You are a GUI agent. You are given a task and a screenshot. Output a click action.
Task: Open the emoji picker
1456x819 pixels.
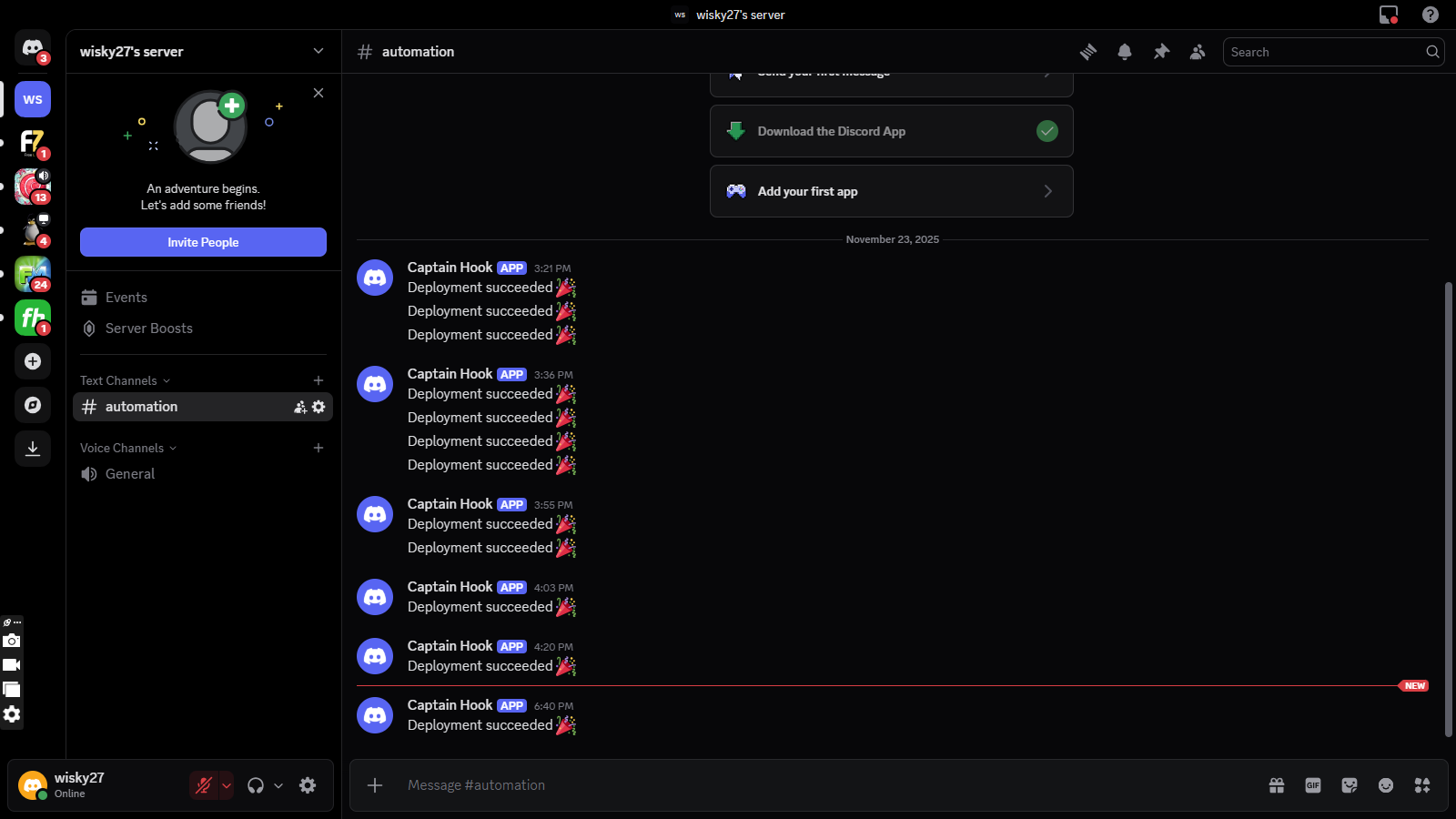pos(1386,785)
